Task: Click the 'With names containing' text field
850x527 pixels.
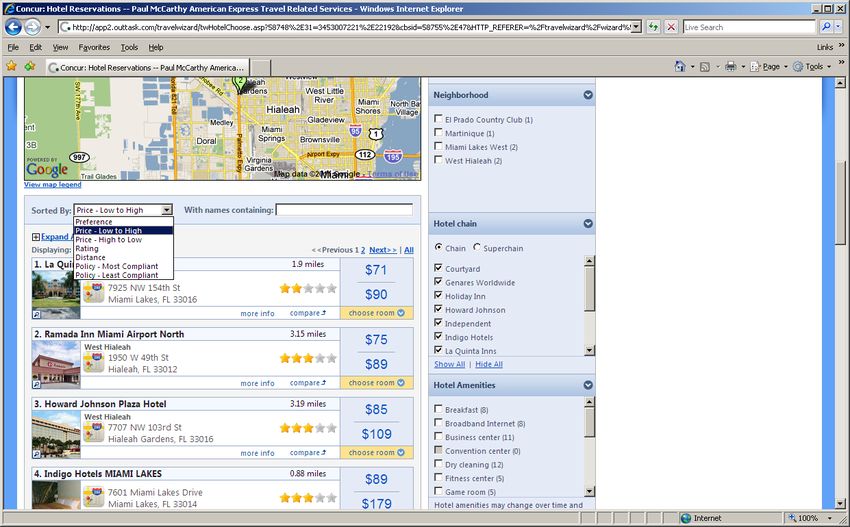Action: 344,210
